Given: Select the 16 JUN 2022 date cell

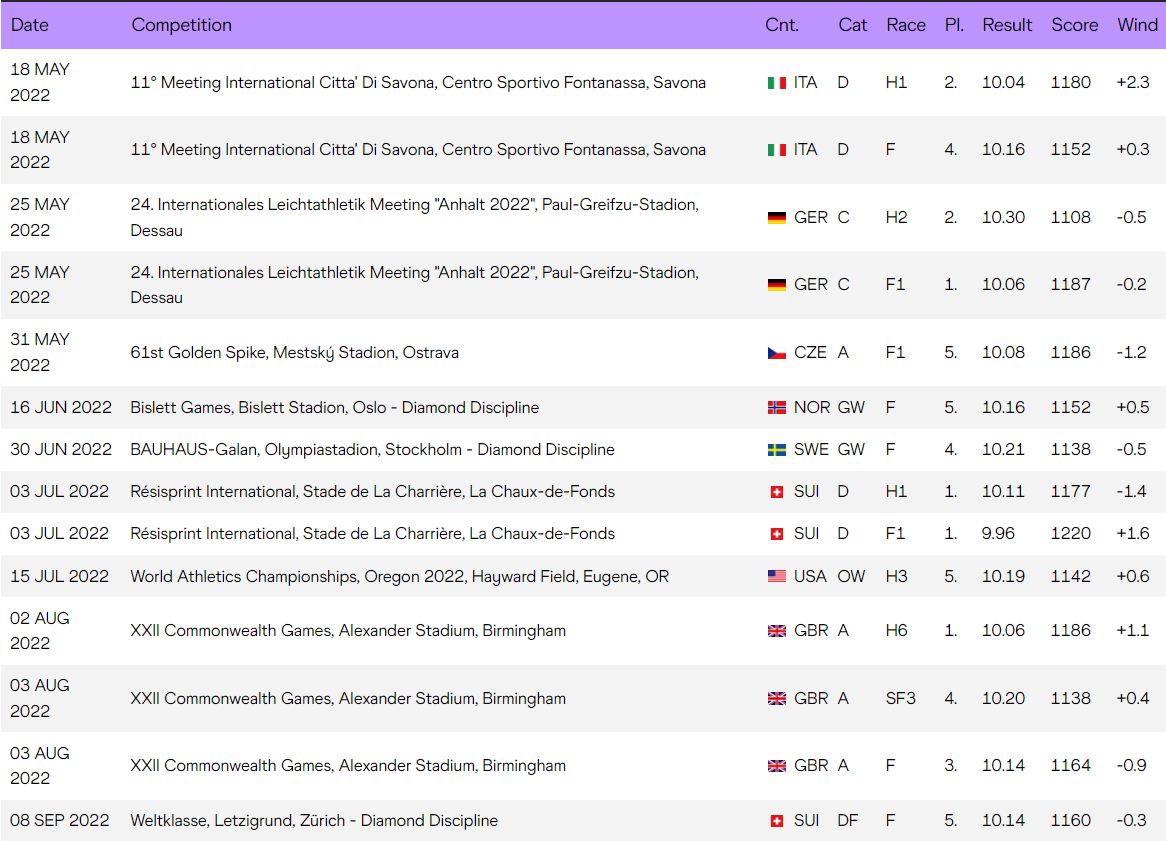Looking at the screenshot, I should (61, 407).
